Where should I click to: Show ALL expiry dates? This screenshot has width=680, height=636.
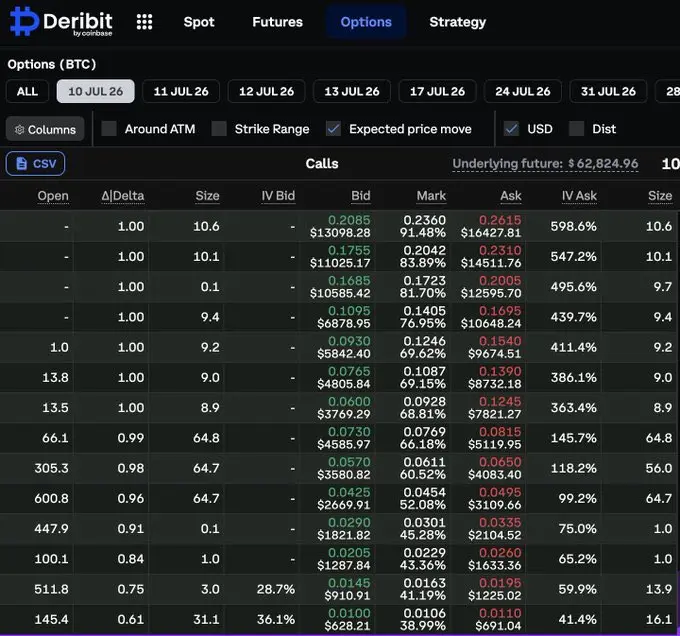click(x=27, y=91)
